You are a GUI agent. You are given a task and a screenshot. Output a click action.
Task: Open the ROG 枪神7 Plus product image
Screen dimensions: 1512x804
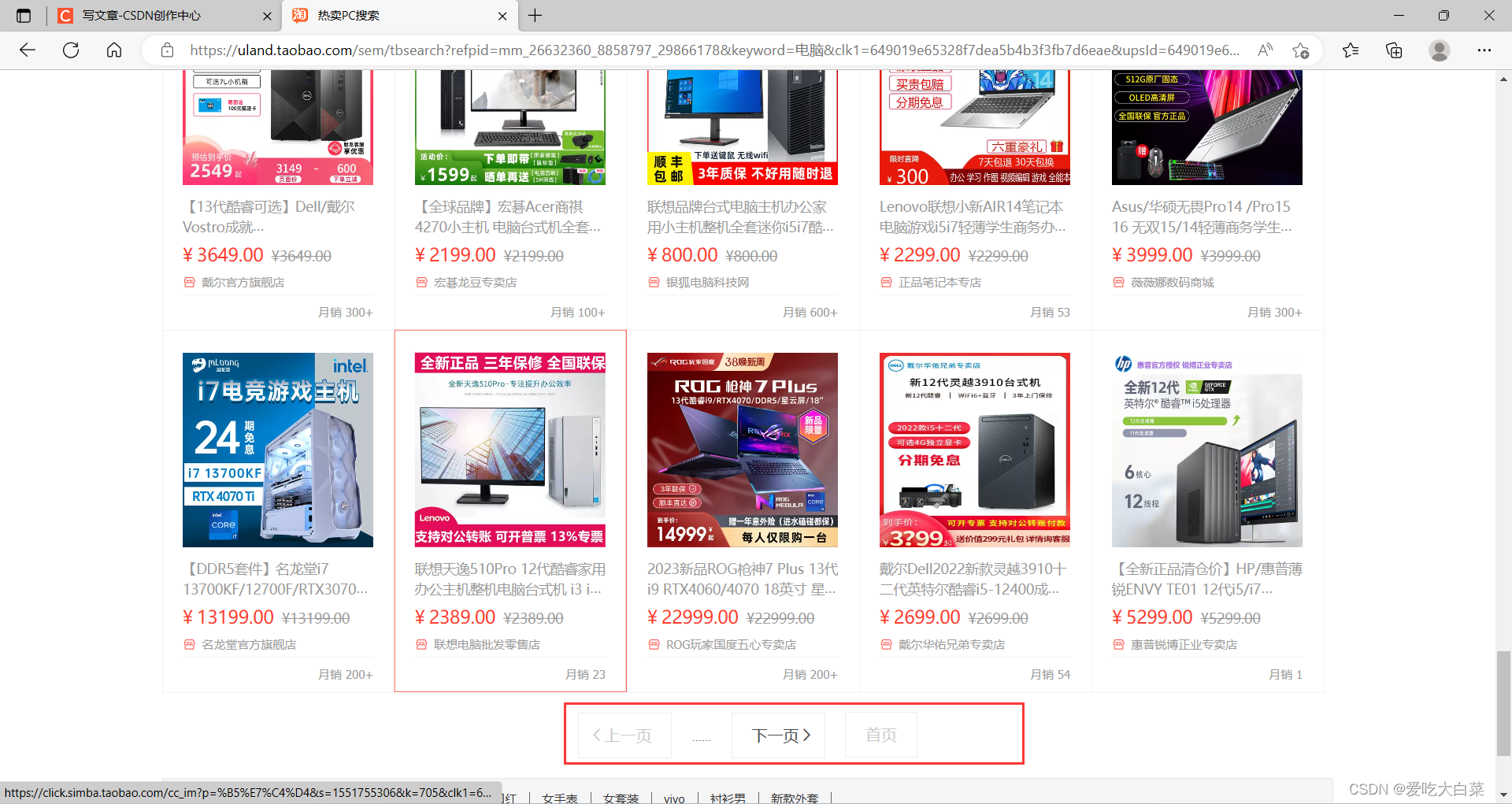coord(743,450)
